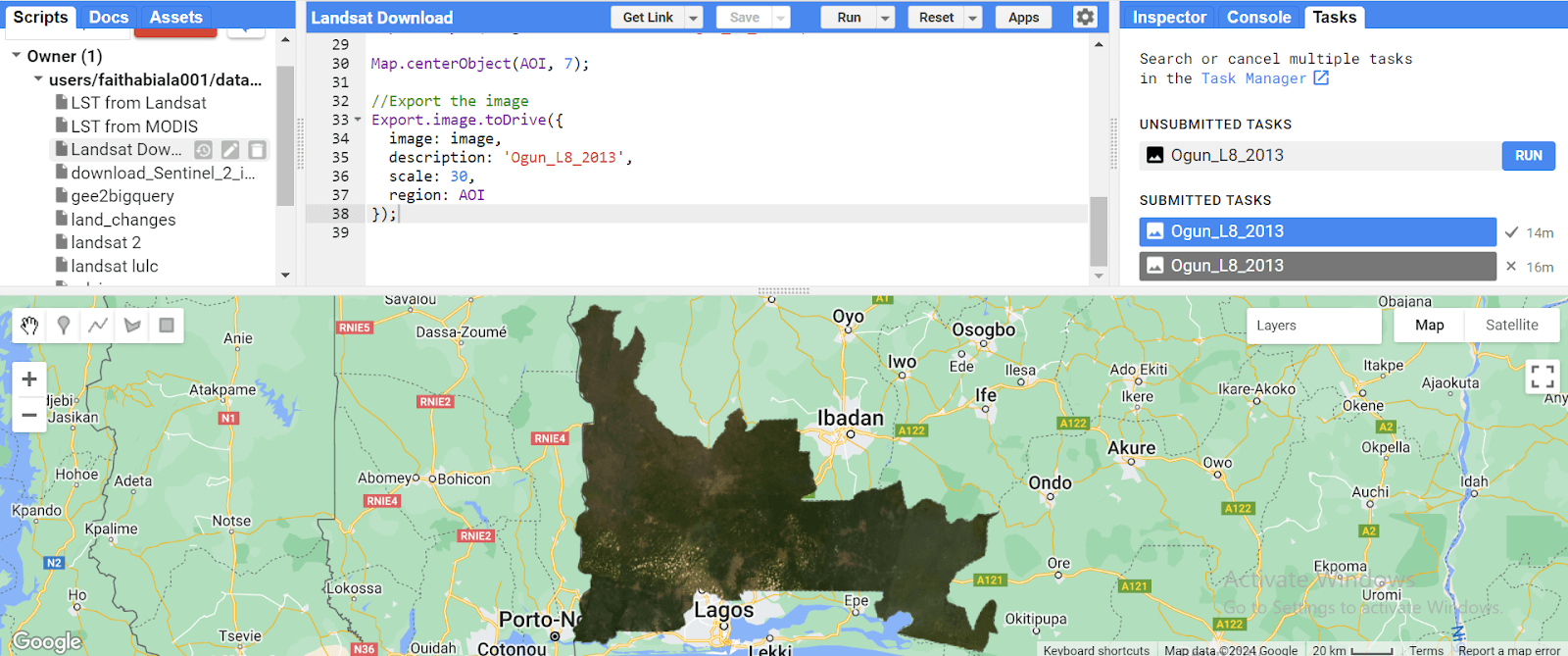The width and height of the screenshot is (1568, 656).
Task: Switch map to Satellite view
Action: (x=1511, y=326)
